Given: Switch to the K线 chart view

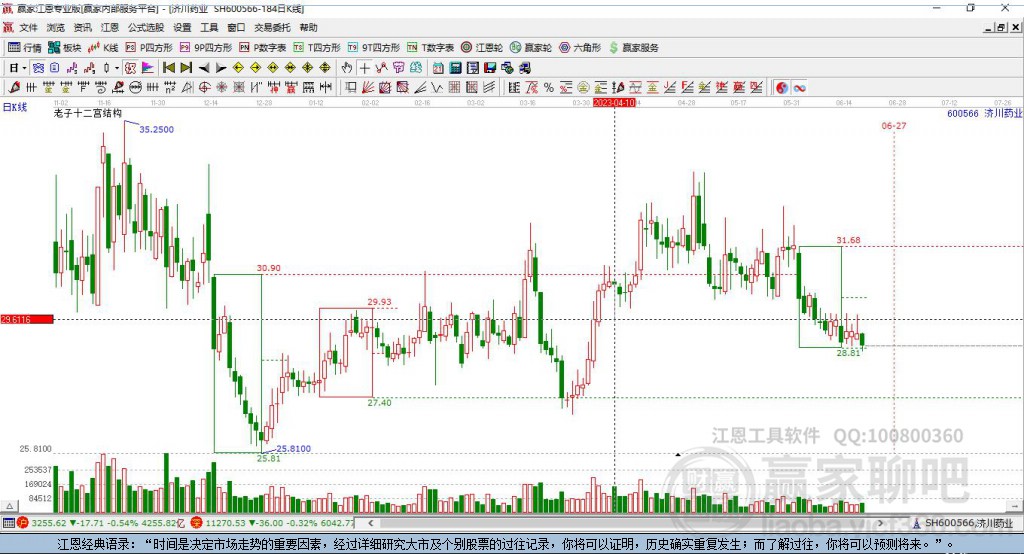Looking at the screenshot, I should click(103, 48).
